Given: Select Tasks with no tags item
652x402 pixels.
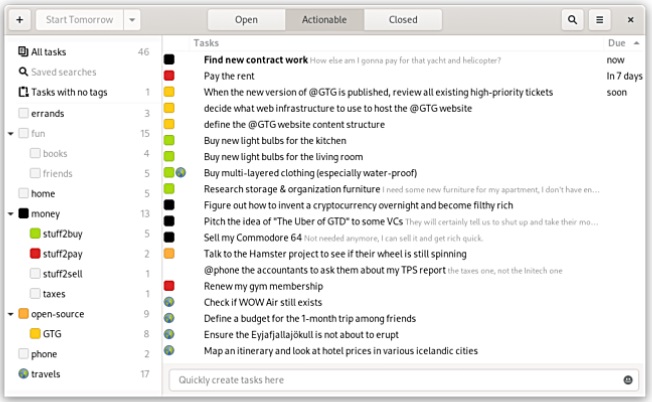Looking at the screenshot, I should click(x=83, y=91).
